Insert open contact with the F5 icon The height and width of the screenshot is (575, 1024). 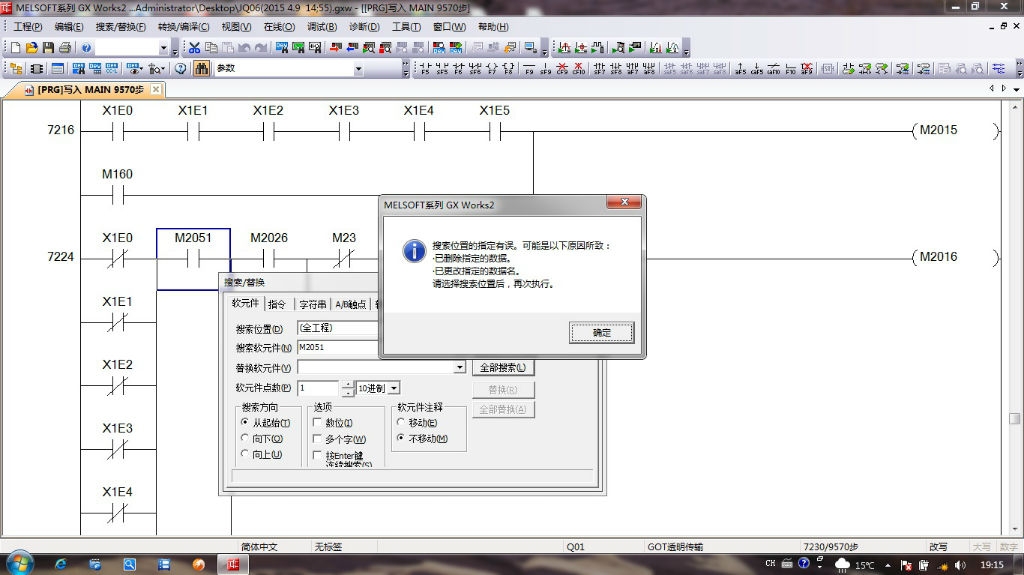click(425, 69)
